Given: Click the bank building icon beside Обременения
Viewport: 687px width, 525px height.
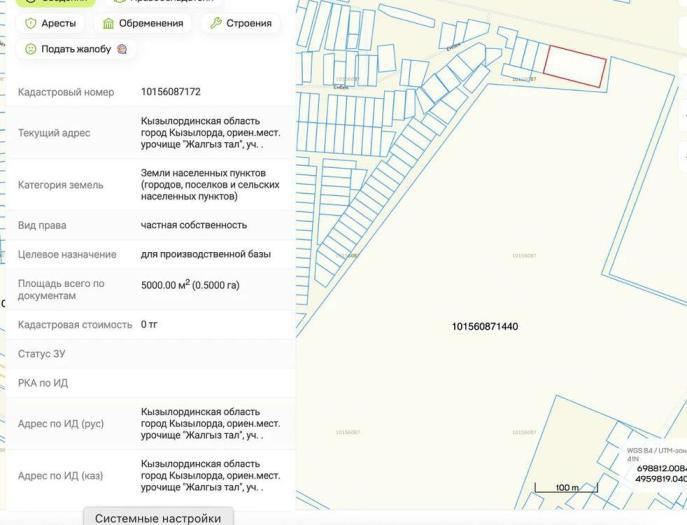Looking at the screenshot, I should tap(108, 23).
